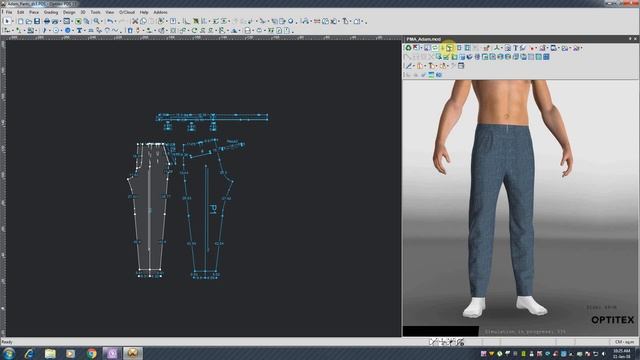Click the T icon in 3D window toolbar
Viewport: 640px width, 360px height.
coord(516,48)
